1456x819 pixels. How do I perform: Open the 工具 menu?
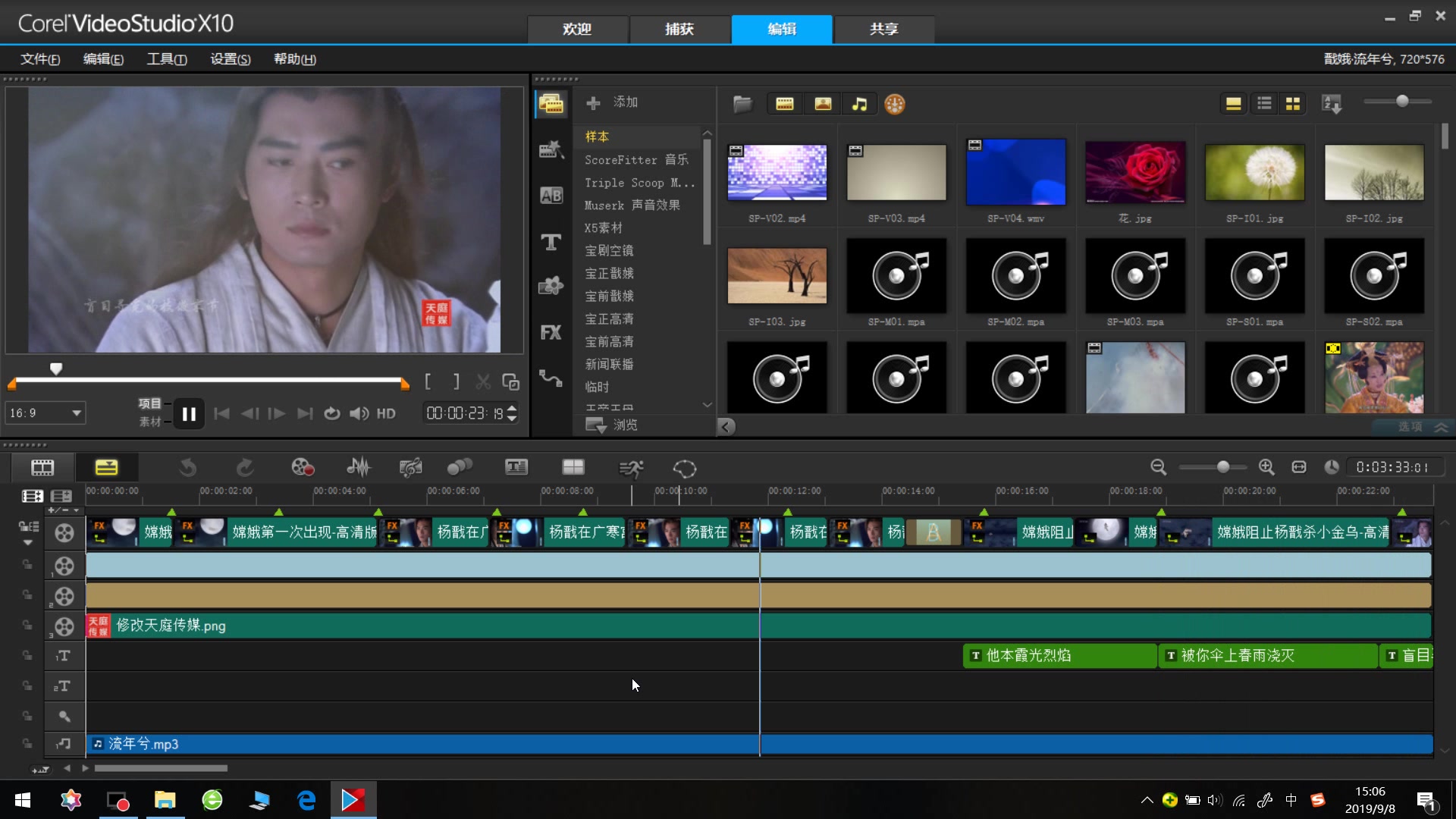[167, 59]
